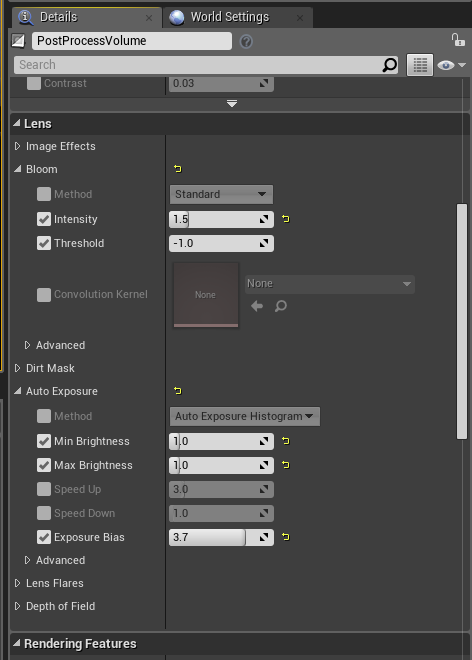The height and width of the screenshot is (660, 472).
Task: Enable the Bloom Method checkbox
Action: [44, 194]
